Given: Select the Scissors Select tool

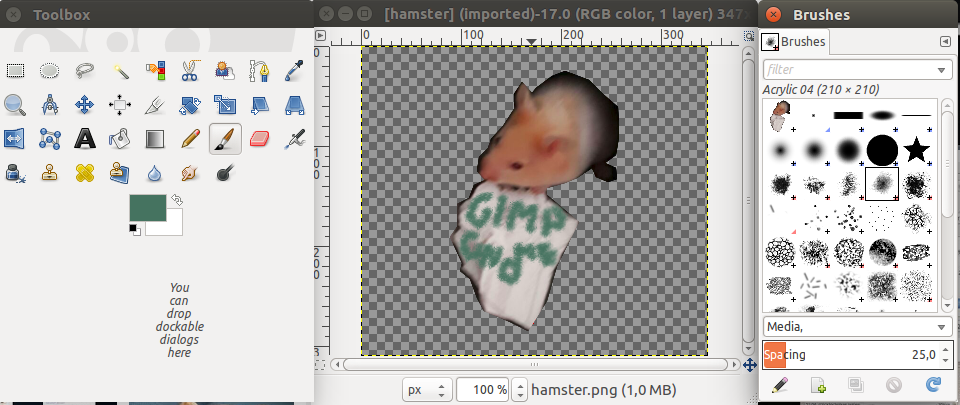Looking at the screenshot, I should (x=190, y=71).
